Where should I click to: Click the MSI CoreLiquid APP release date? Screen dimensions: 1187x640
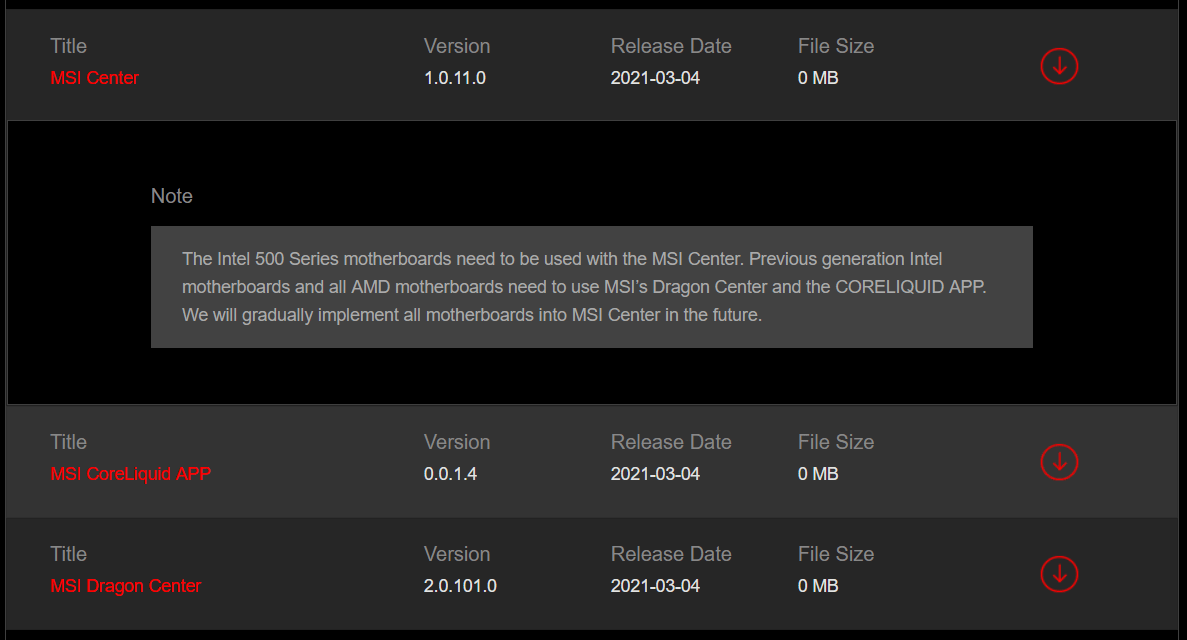(655, 474)
